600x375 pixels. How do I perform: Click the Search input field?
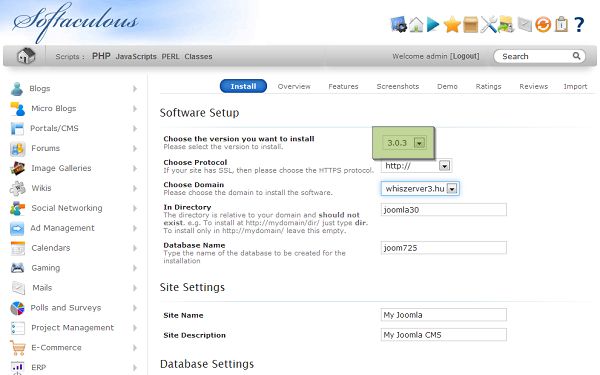[x=539, y=56]
